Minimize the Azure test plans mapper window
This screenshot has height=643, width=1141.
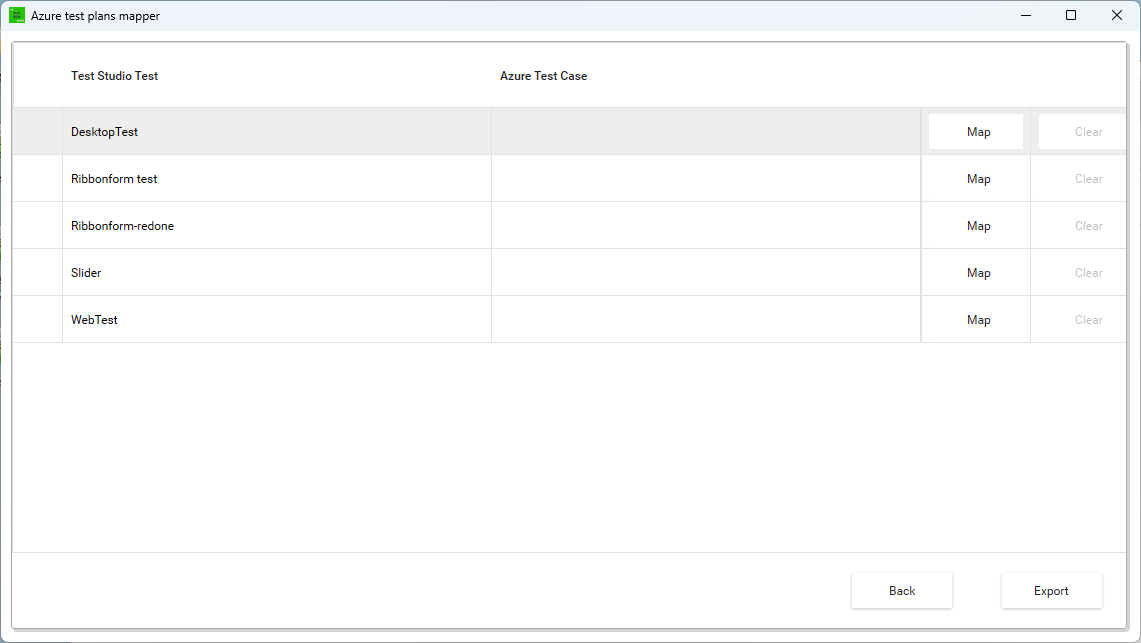(x=1026, y=15)
